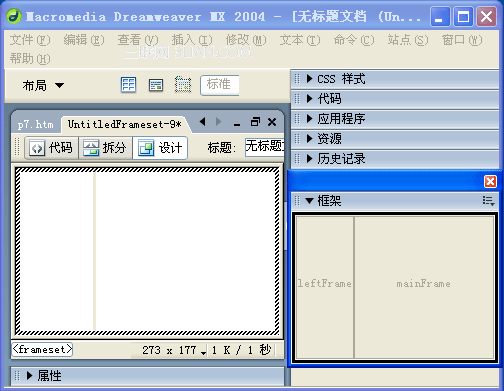
Task: Click the document toolbar gripper handle
Action: pyautogui.click(x=17, y=147)
